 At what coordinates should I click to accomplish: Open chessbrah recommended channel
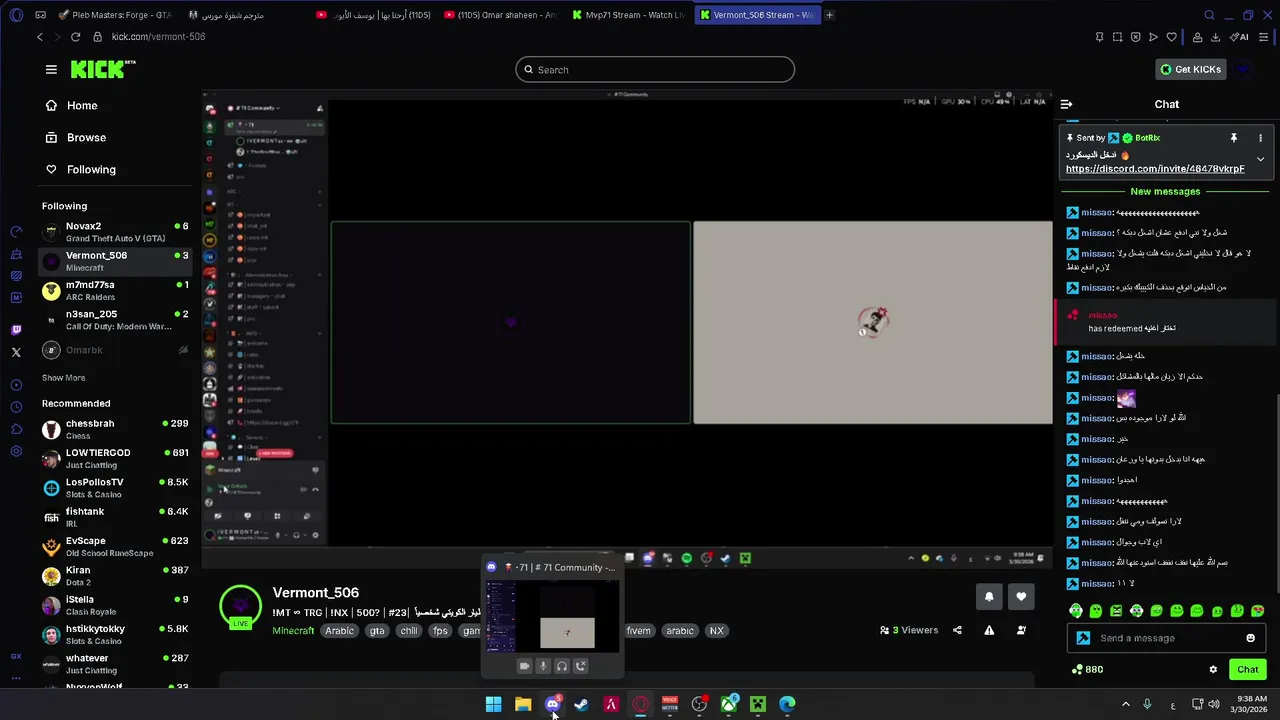pos(115,429)
